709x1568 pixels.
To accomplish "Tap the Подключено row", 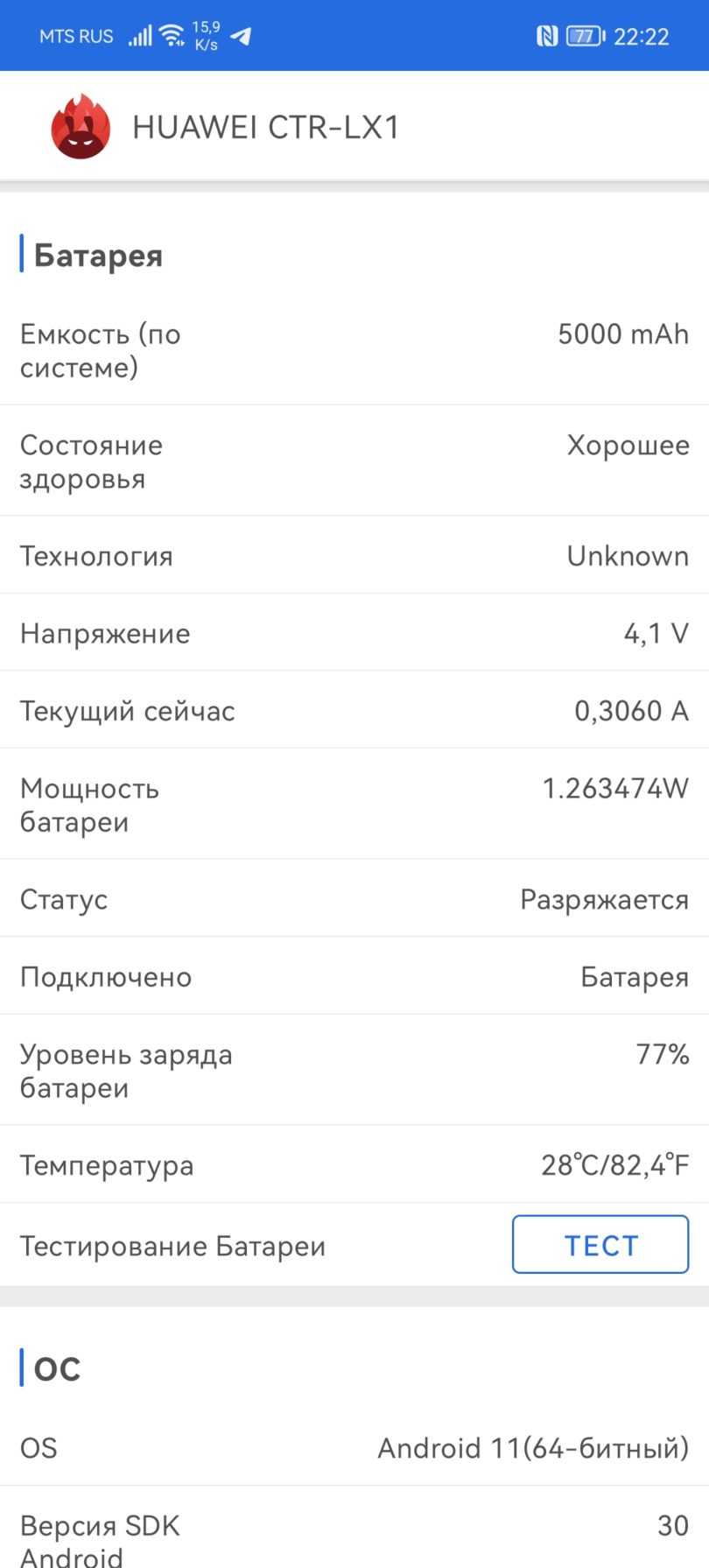I will tap(354, 976).
